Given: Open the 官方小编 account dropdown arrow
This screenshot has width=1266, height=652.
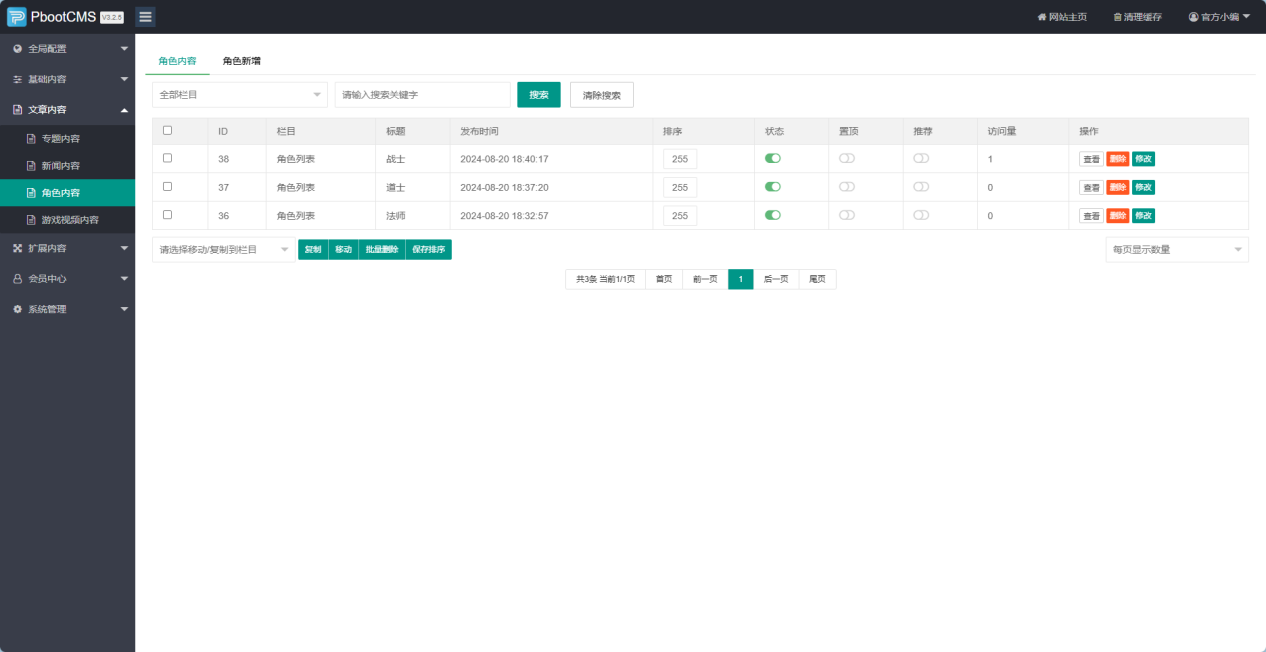Looking at the screenshot, I should pyautogui.click(x=1246, y=16).
